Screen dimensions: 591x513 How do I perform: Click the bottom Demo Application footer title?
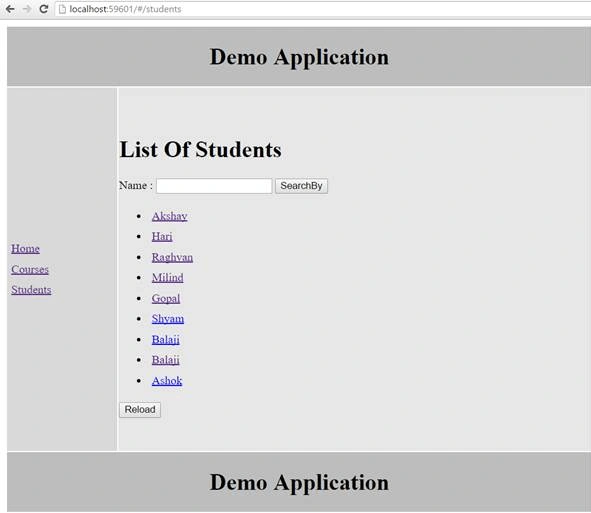[x=299, y=483]
